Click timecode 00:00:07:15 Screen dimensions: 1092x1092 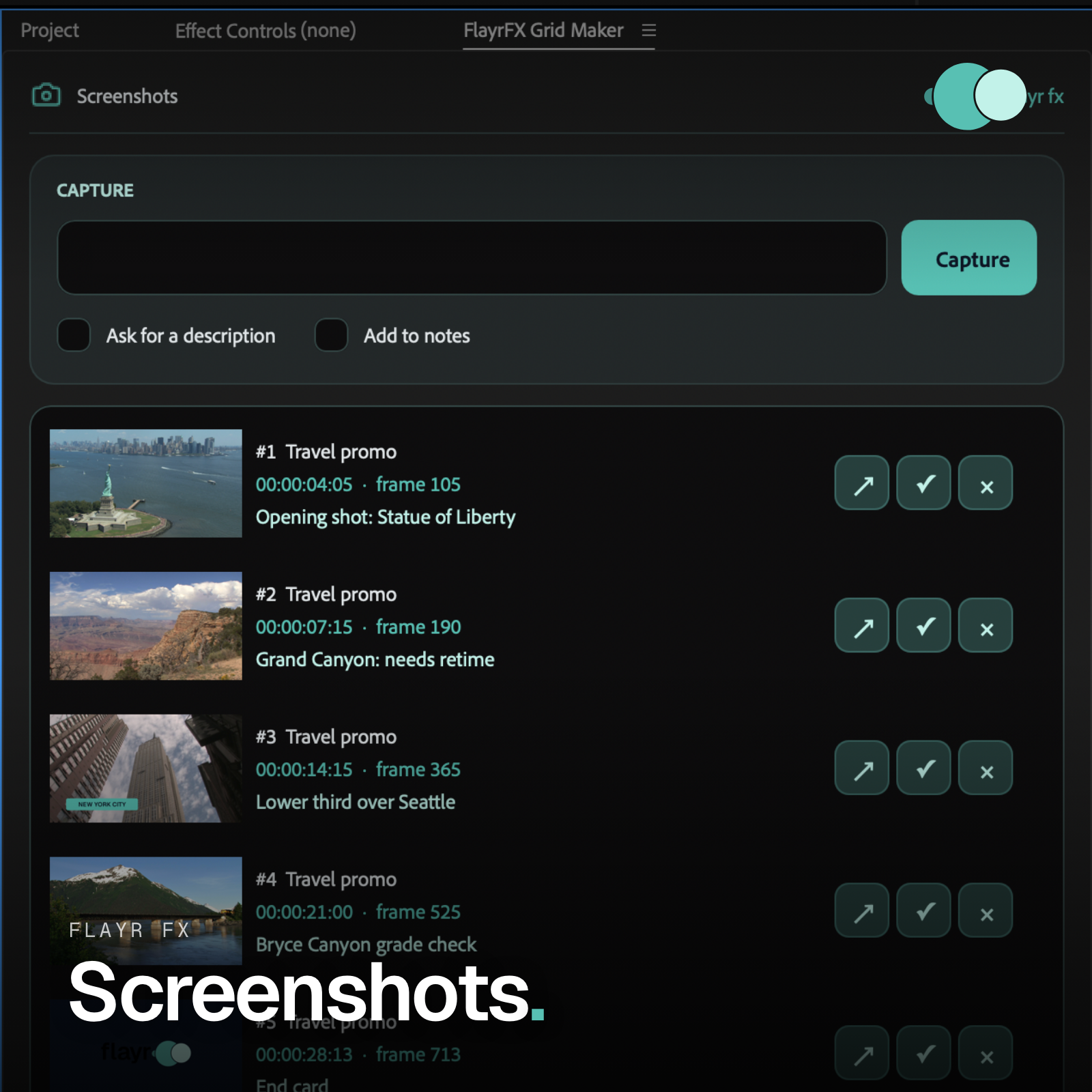(304, 627)
